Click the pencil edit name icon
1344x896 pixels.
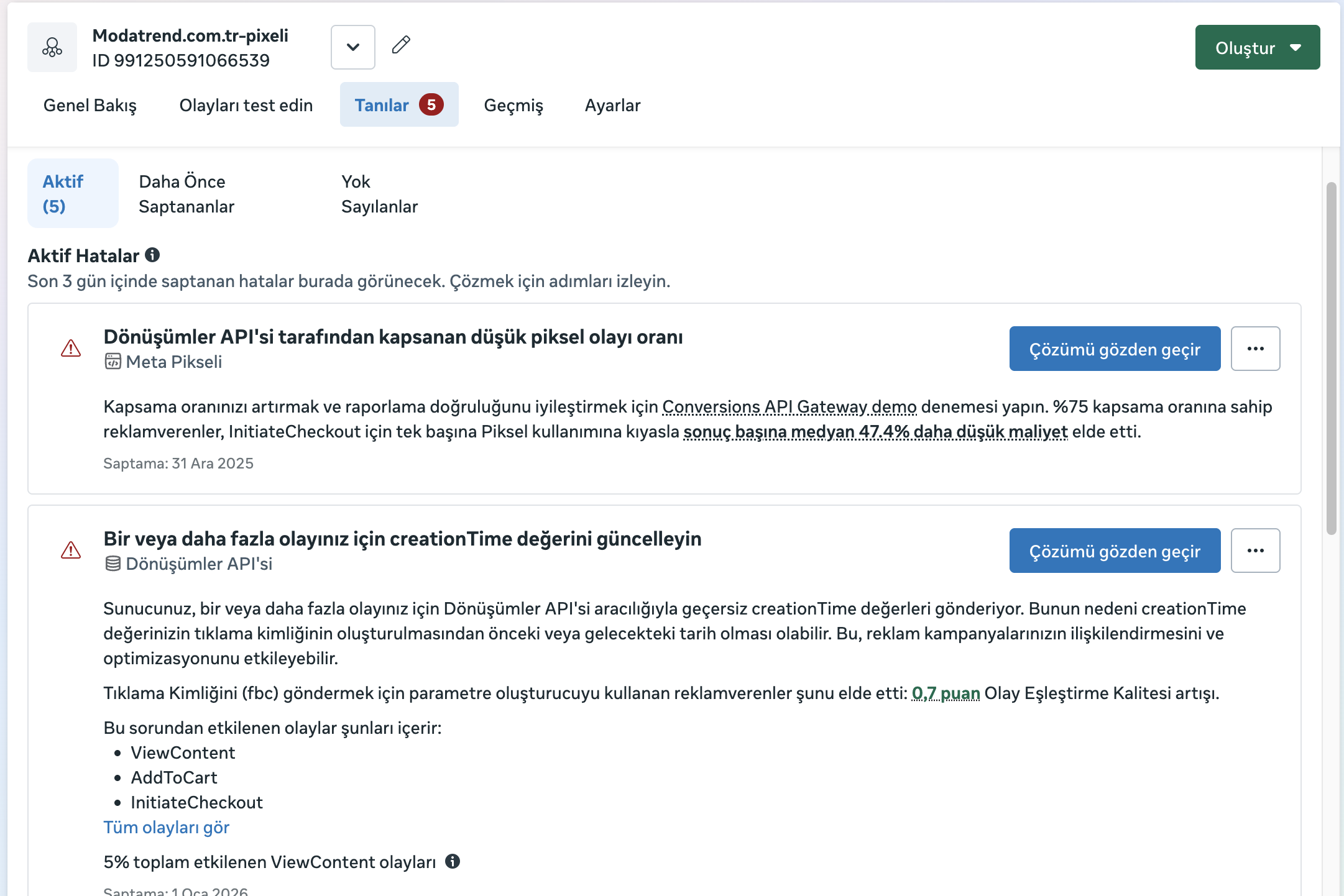[401, 45]
